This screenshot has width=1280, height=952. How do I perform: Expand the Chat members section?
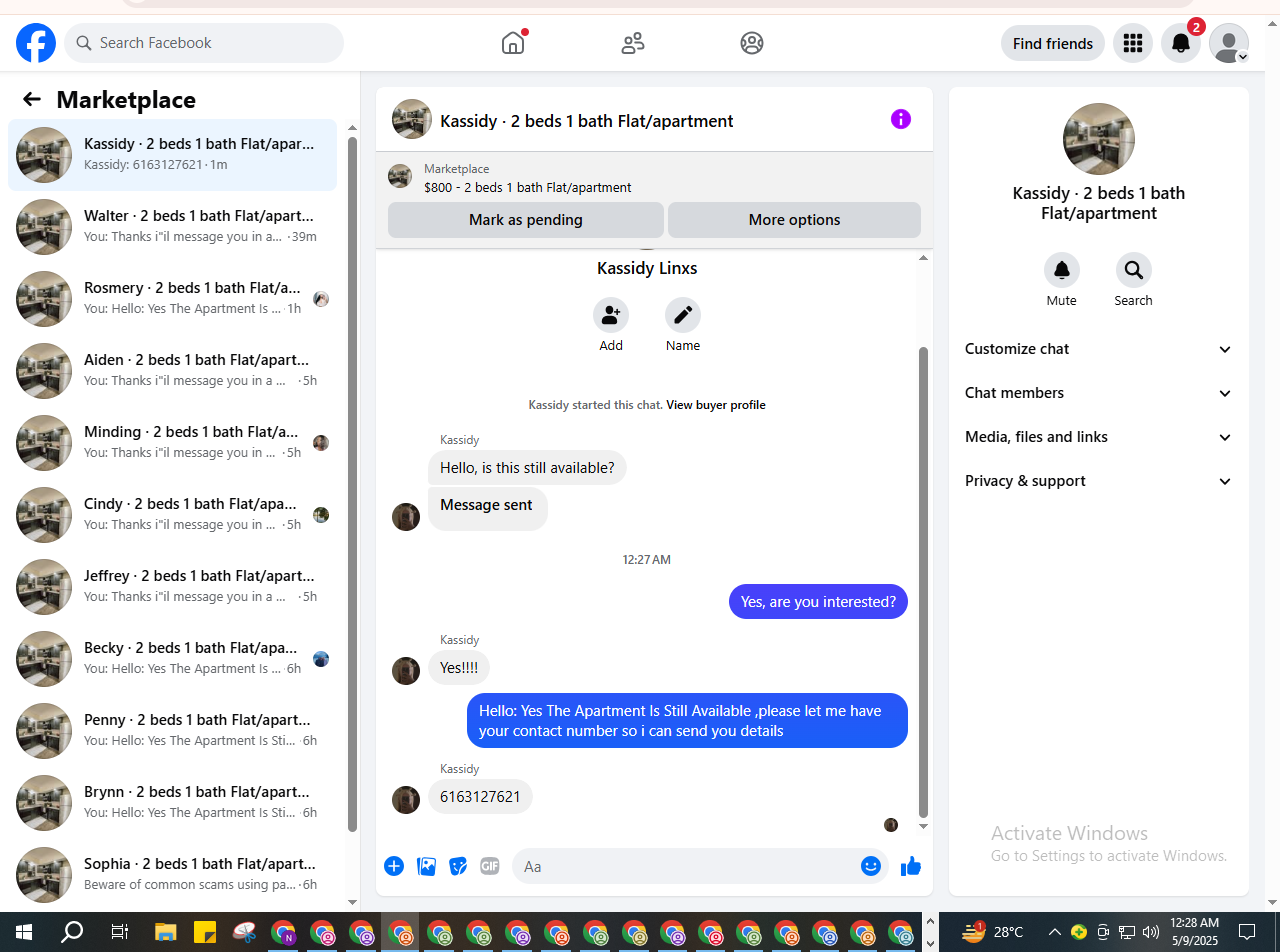click(1099, 393)
